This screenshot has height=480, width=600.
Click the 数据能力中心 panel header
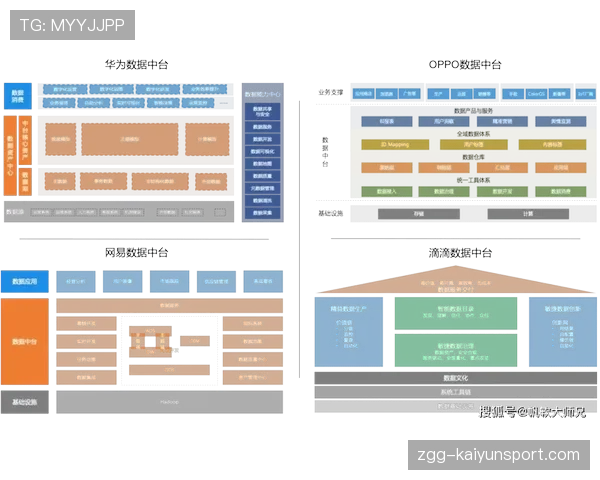[x=262, y=94]
